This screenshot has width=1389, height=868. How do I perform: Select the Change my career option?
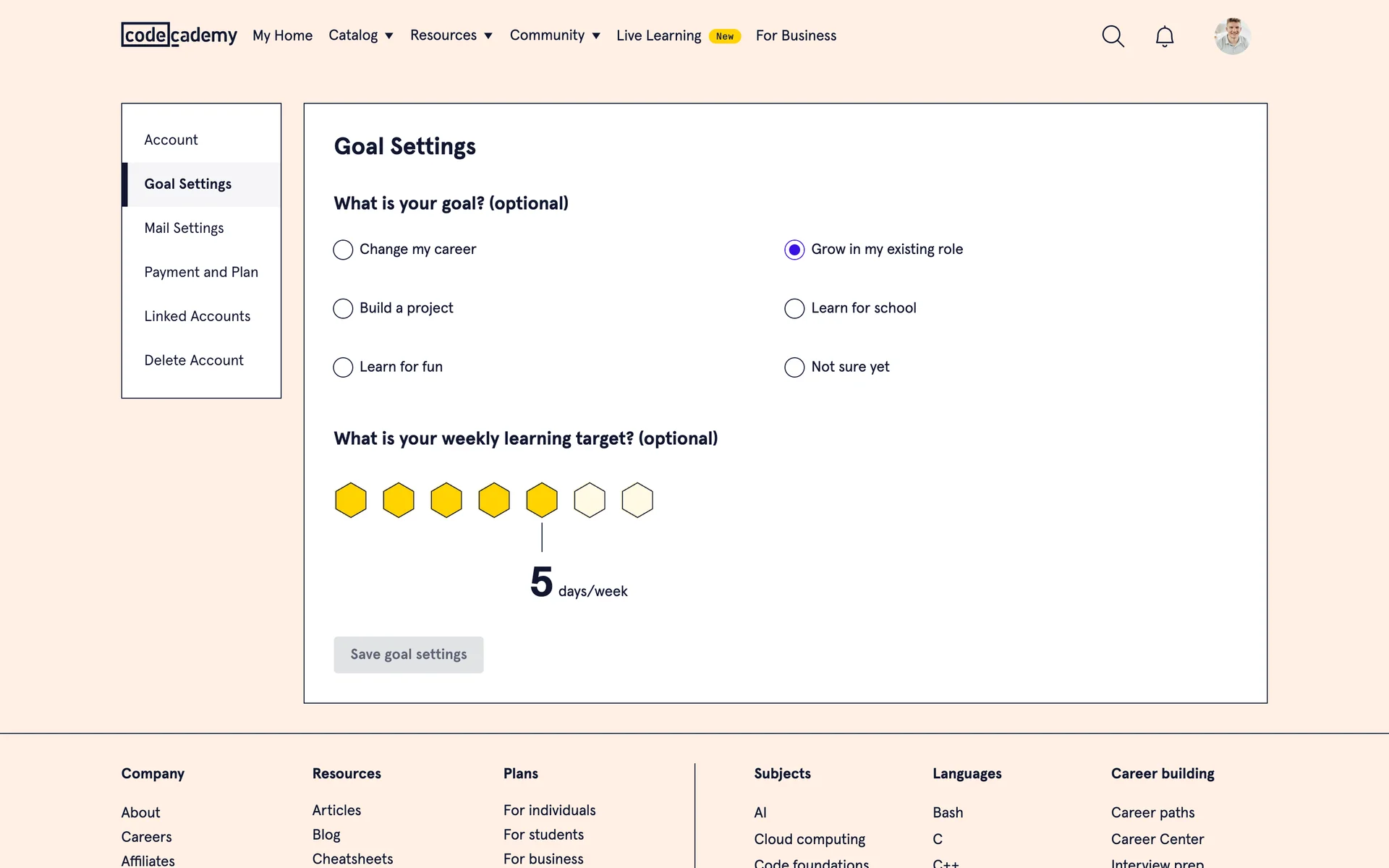[343, 250]
